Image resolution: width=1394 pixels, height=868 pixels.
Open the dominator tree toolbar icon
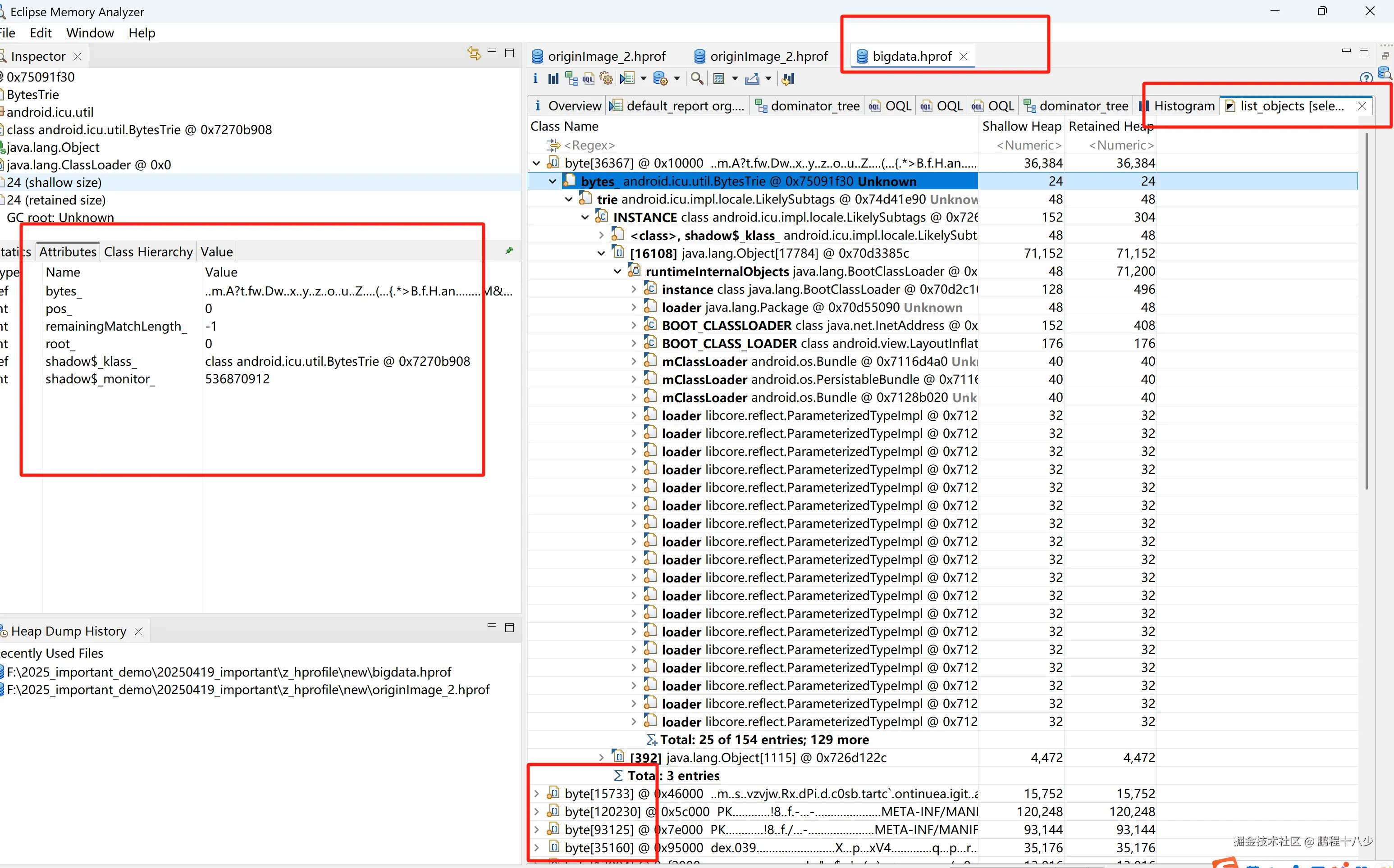point(571,79)
